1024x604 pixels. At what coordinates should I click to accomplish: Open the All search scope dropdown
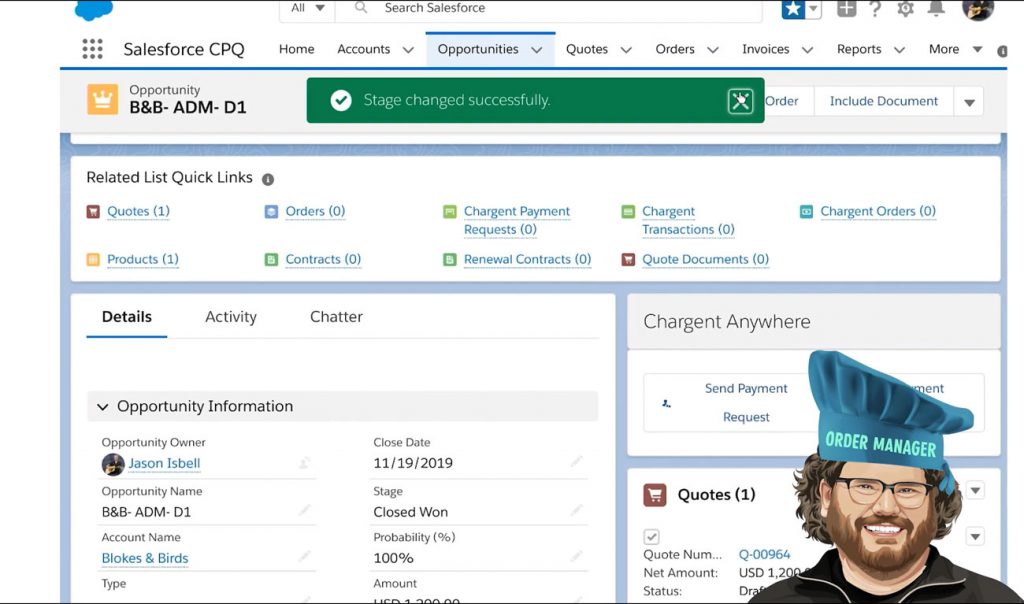[307, 8]
